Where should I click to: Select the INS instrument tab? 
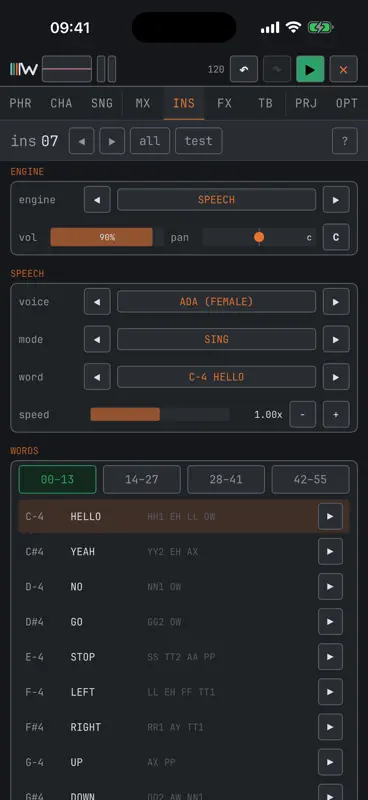[184, 103]
